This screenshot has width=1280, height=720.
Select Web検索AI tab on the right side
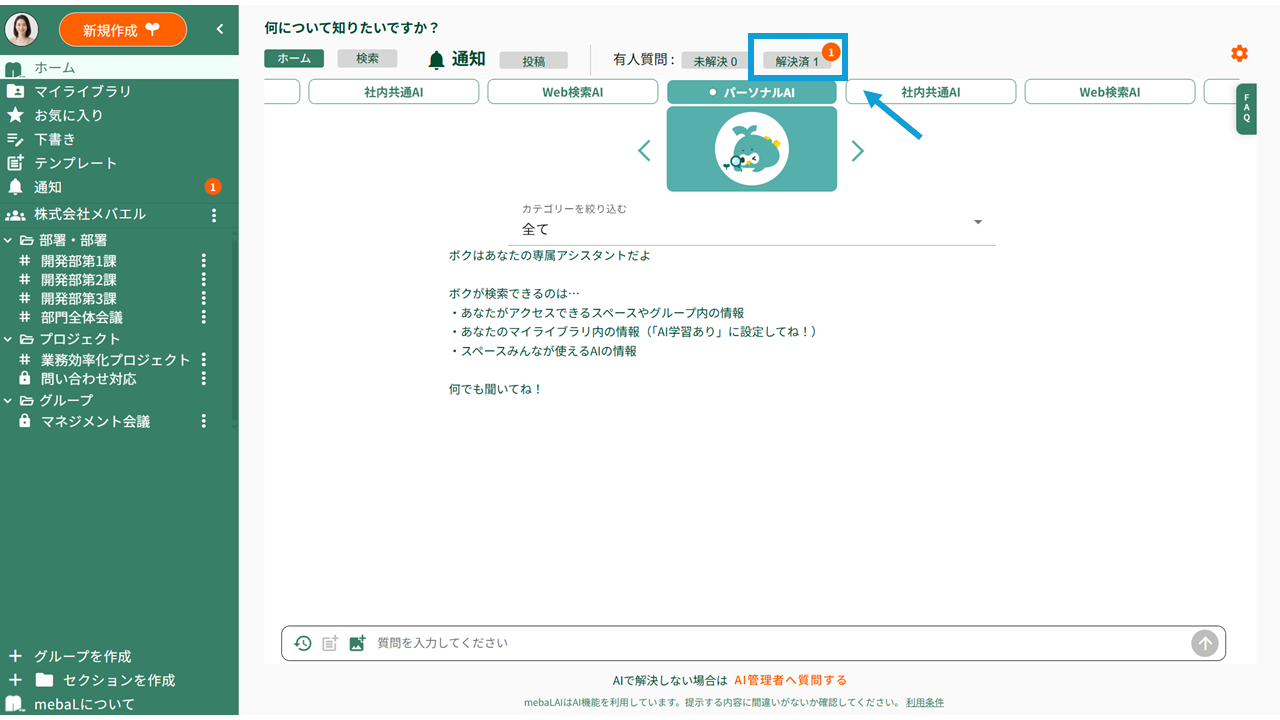1110,92
